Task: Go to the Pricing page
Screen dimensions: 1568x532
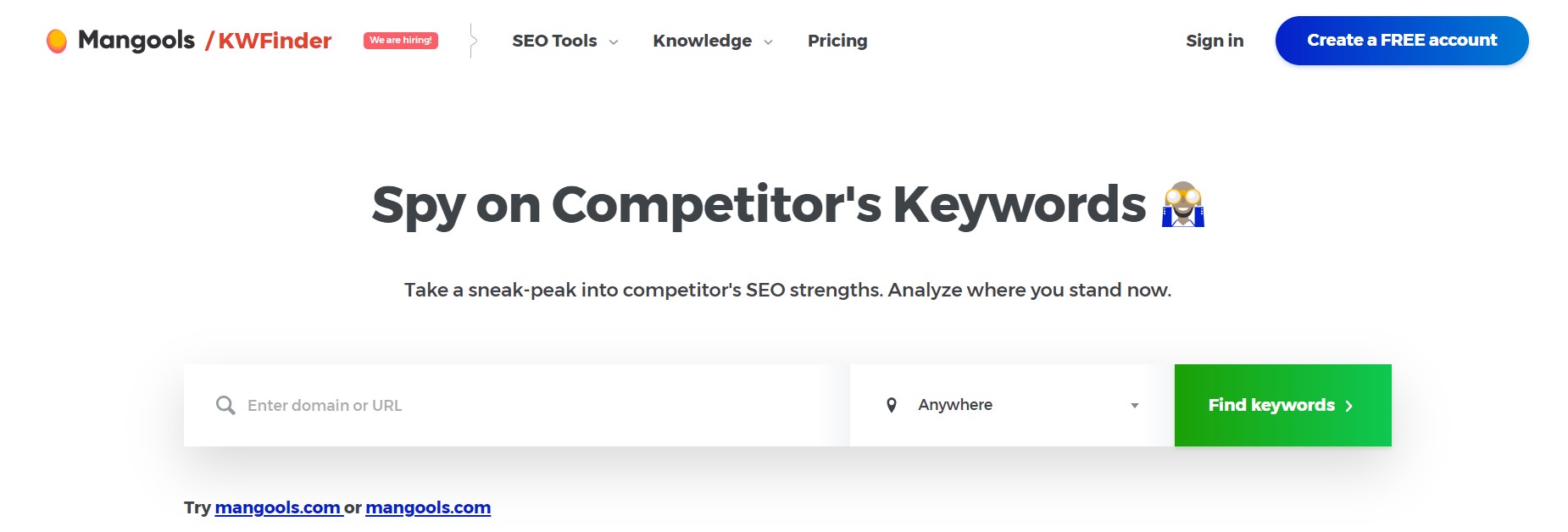Action: [837, 41]
